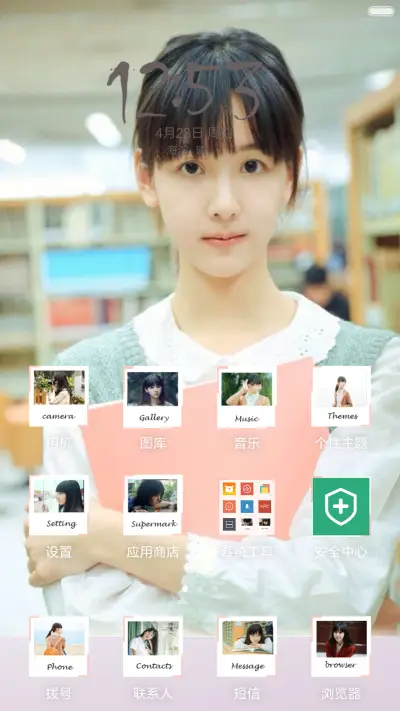Tap the 应用商店 label text

tap(153, 552)
